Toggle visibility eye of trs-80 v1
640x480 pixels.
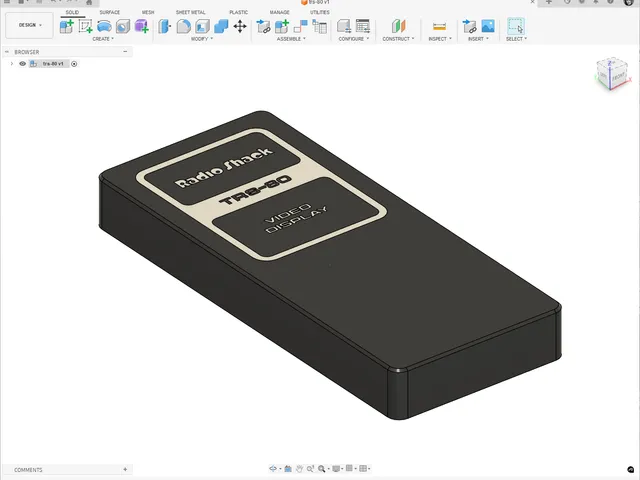click(22, 64)
